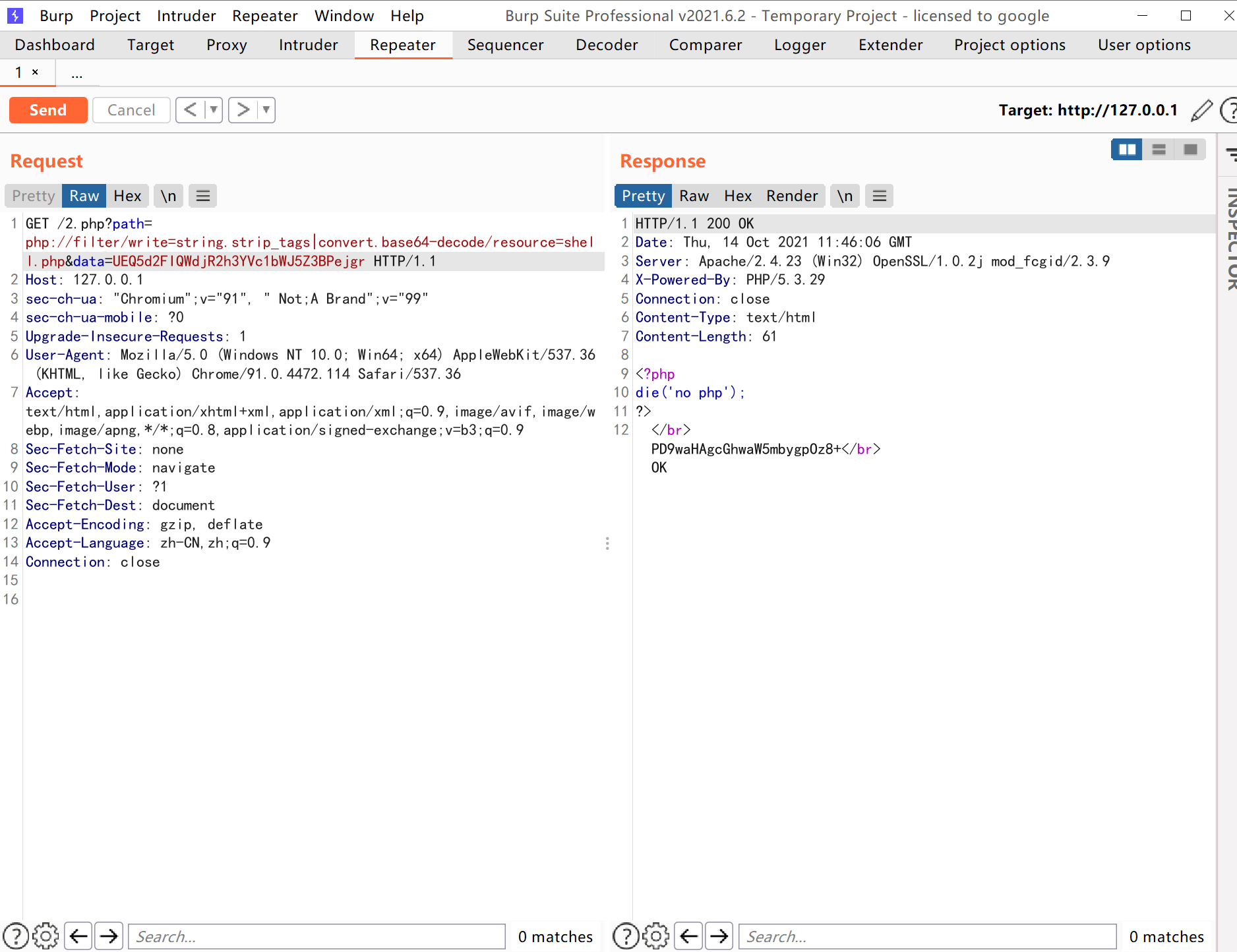
Task: Open Request message editor hamburger menu
Action: point(203,196)
